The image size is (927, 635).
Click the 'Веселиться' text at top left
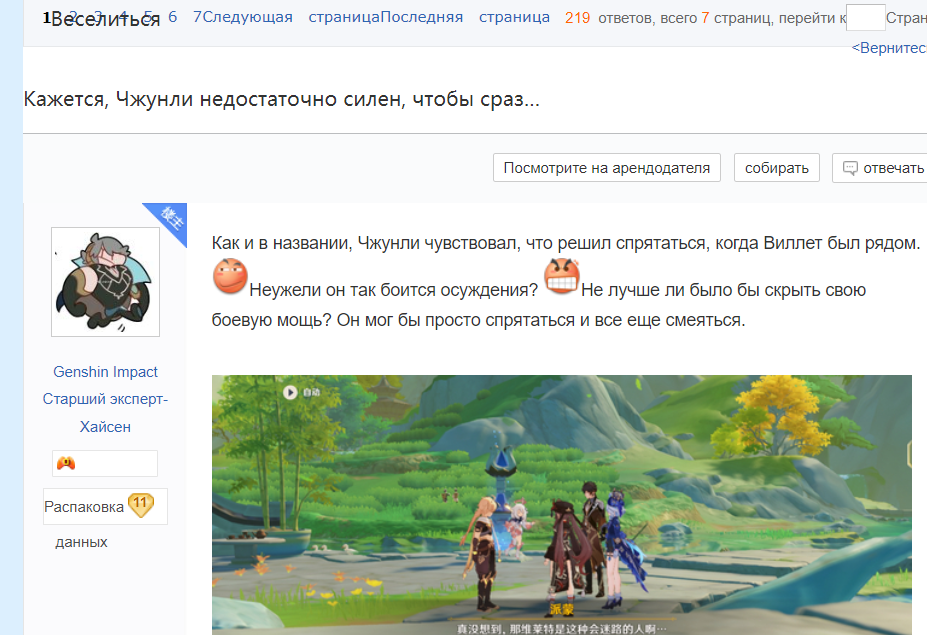[105, 20]
